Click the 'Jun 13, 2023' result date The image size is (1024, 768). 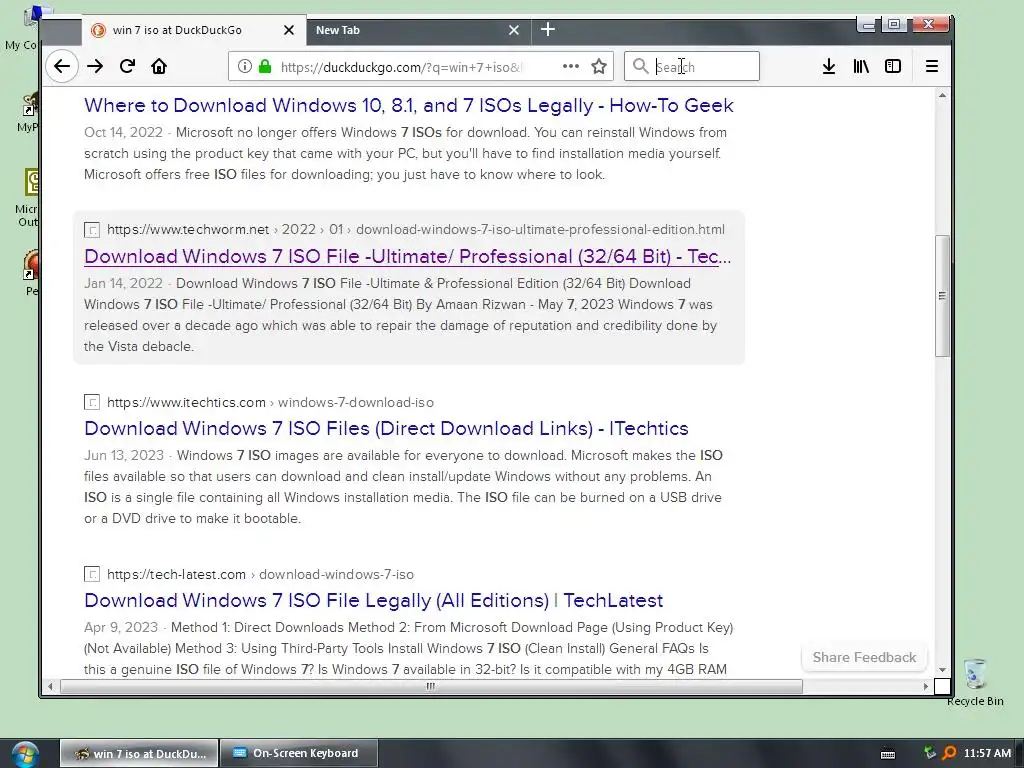[x=123, y=455]
